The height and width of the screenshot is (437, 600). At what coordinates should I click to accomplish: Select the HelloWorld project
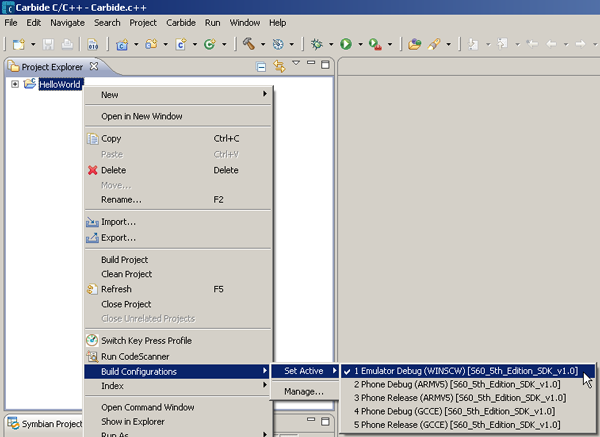pos(60,84)
